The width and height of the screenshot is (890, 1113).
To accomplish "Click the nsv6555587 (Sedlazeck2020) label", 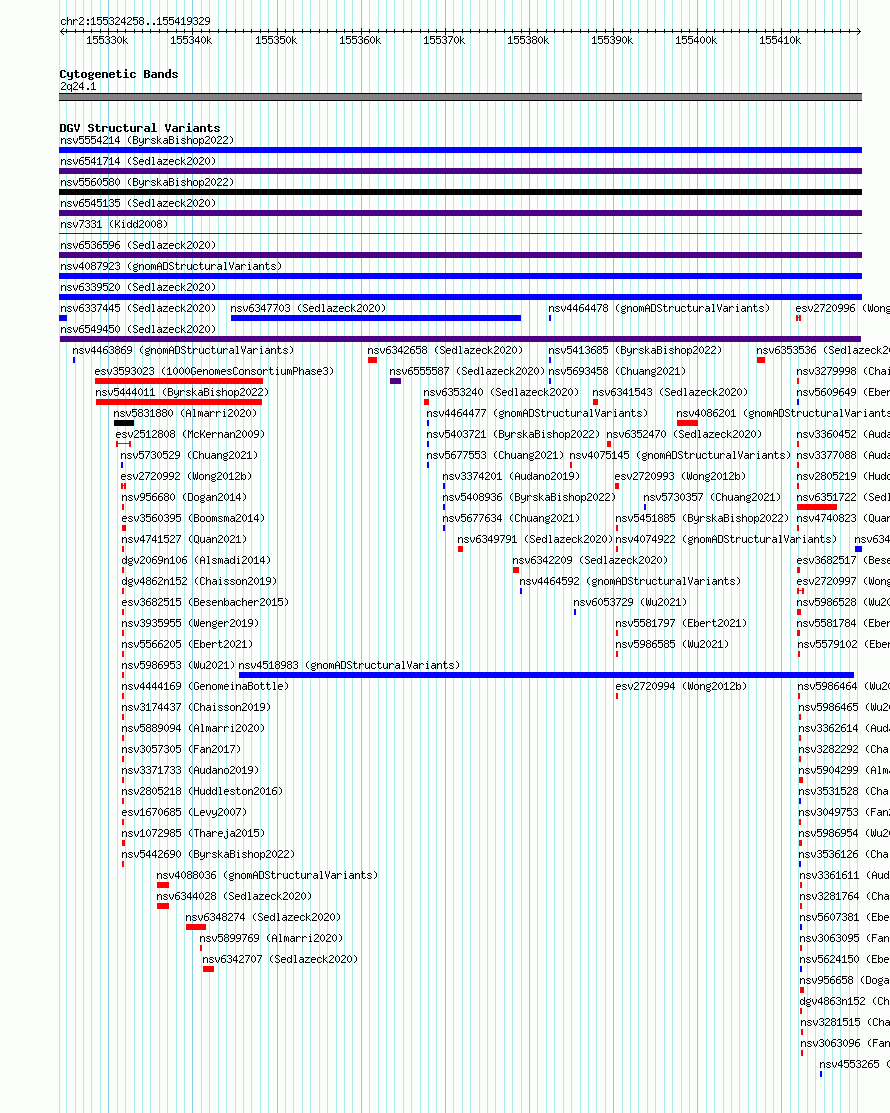I will [467, 371].
